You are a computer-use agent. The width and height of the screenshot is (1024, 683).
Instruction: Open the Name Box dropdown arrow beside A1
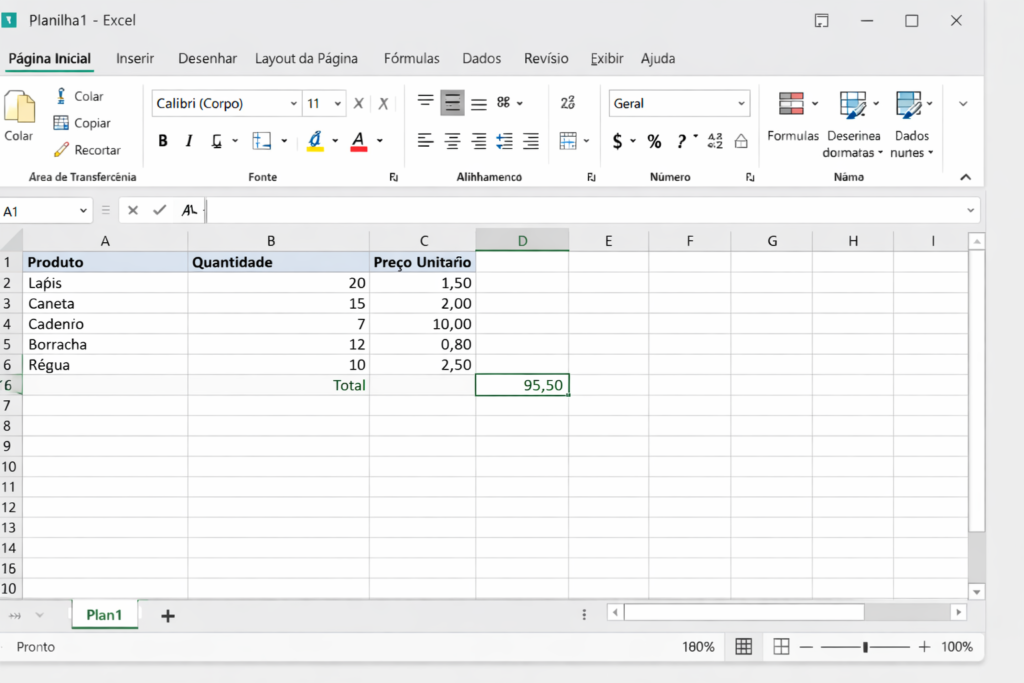[x=83, y=211]
